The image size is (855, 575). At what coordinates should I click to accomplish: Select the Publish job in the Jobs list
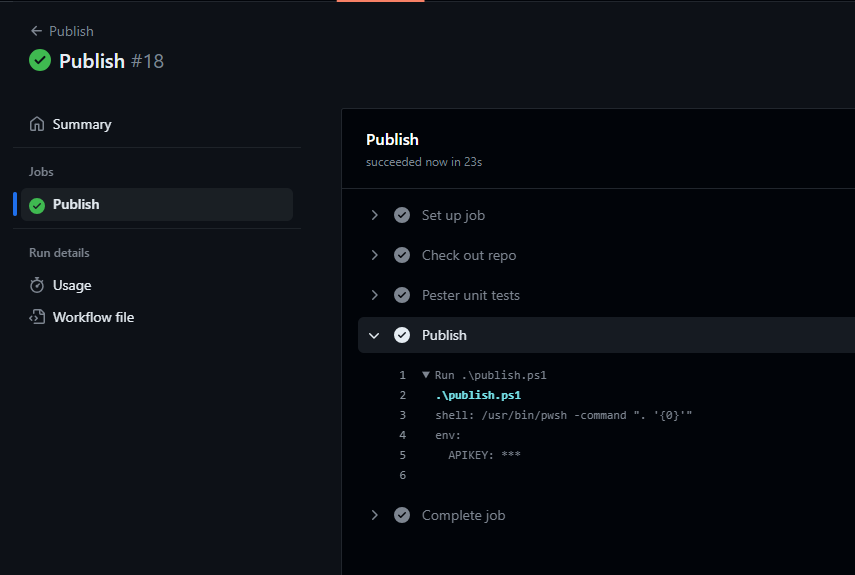156,204
